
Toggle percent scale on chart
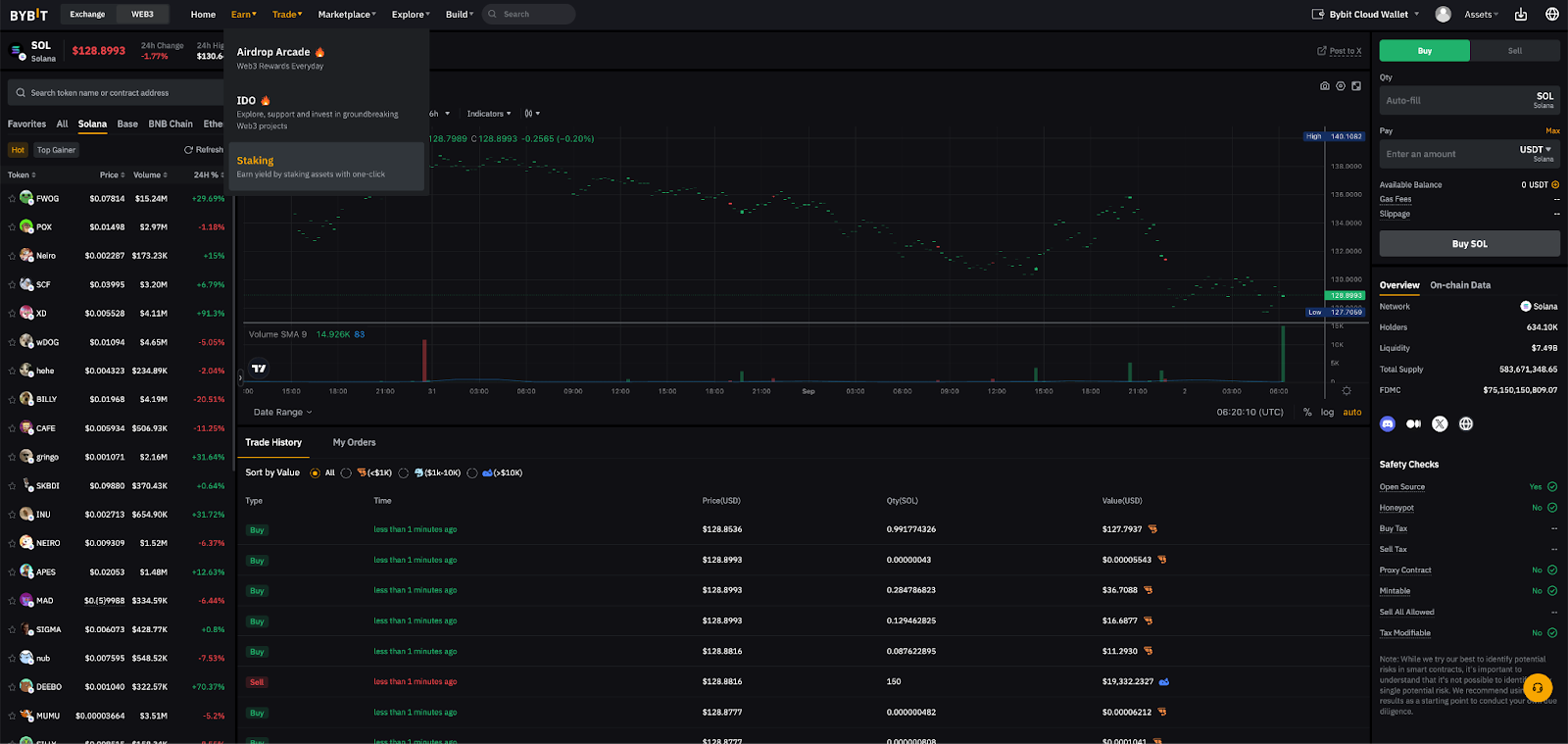click(x=1307, y=413)
